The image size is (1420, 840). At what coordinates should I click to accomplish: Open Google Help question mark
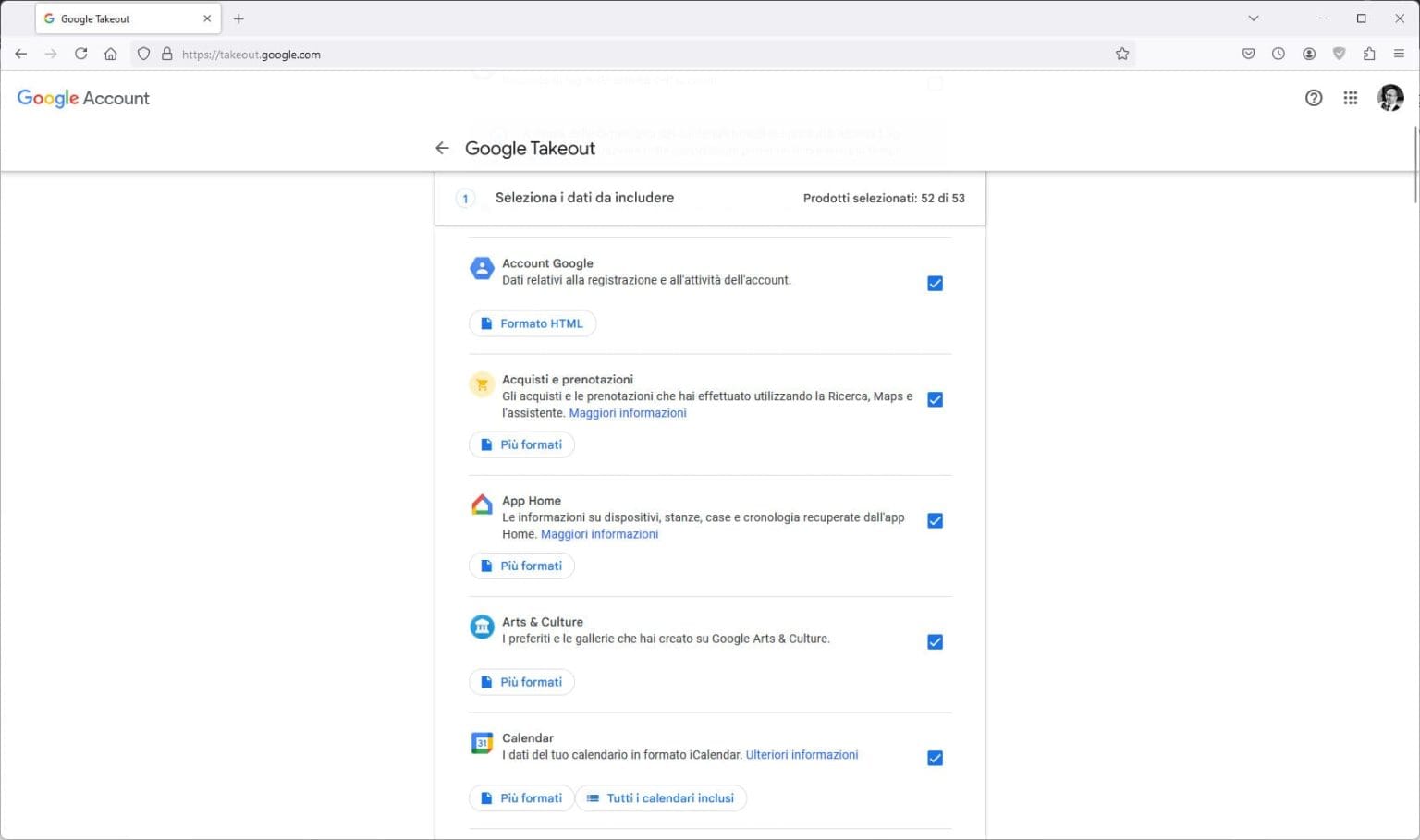pos(1314,98)
